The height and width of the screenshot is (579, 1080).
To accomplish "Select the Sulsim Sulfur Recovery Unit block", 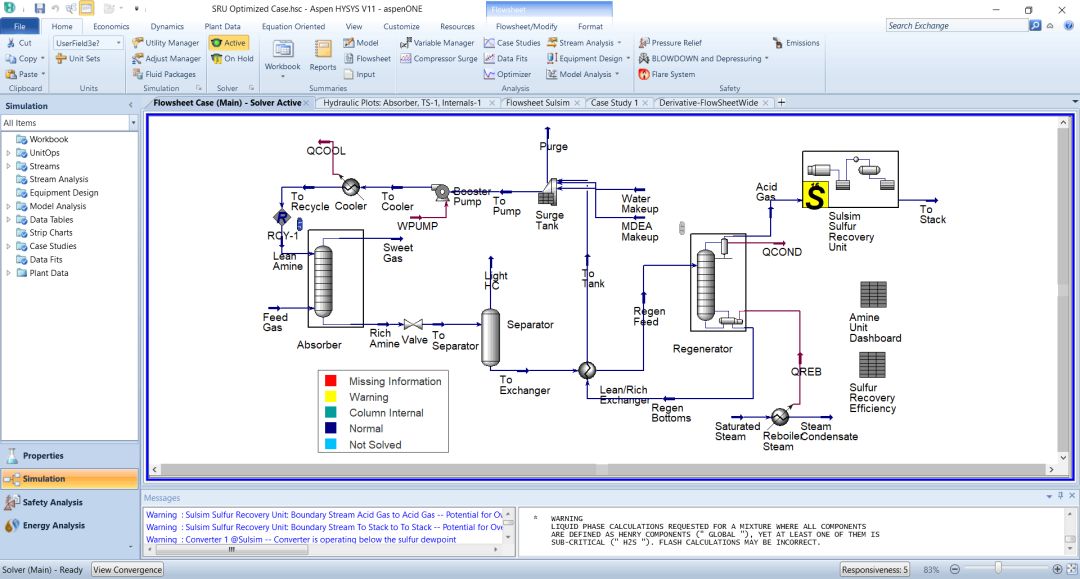I will coord(850,179).
